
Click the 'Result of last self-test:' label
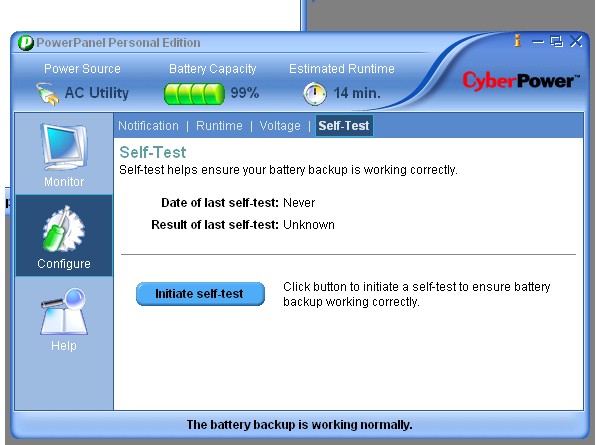pyautogui.click(x=215, y=225)
